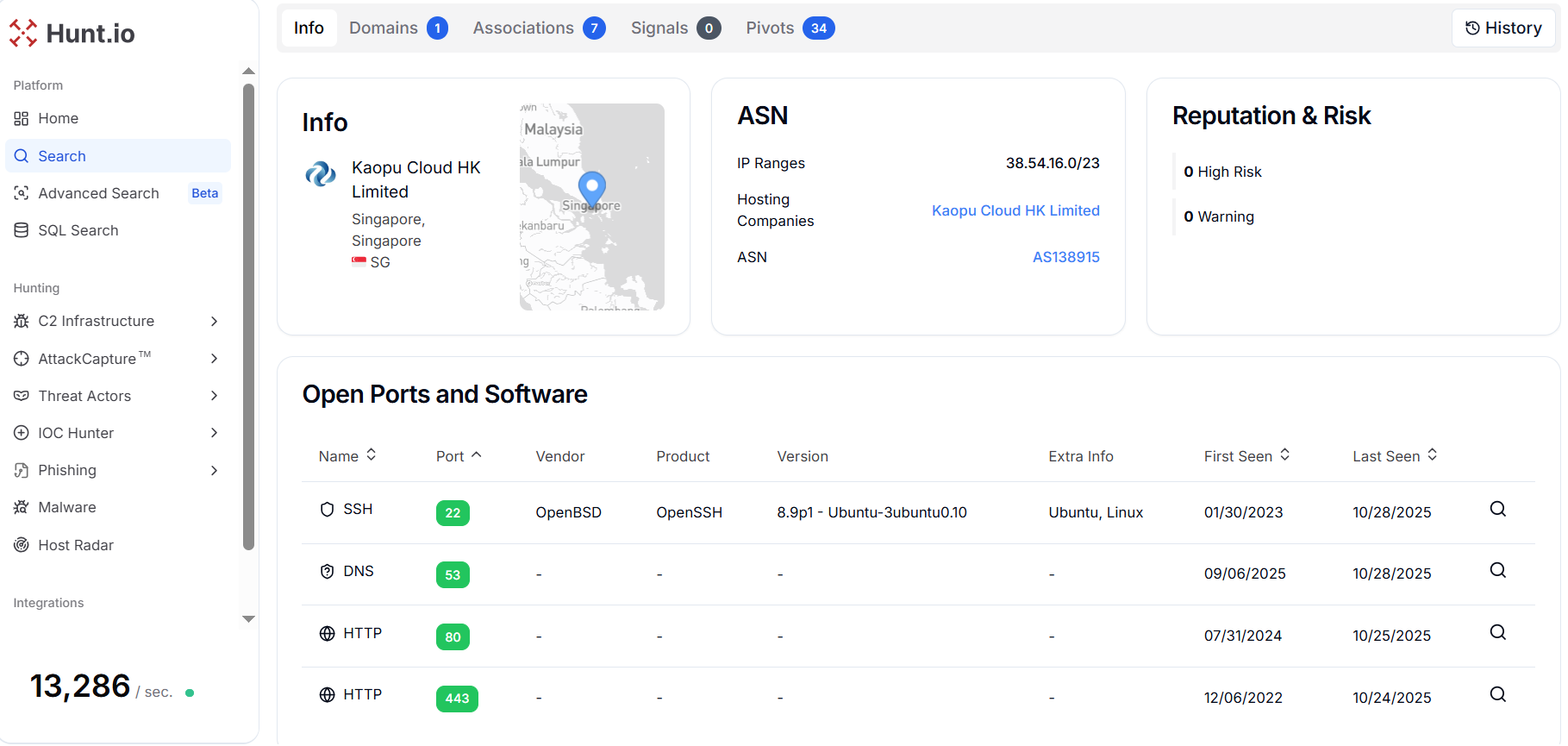Viewport: 1568px width, 746px height.
Task: Sort table by Last Seen column
Action: (1394, 456)
